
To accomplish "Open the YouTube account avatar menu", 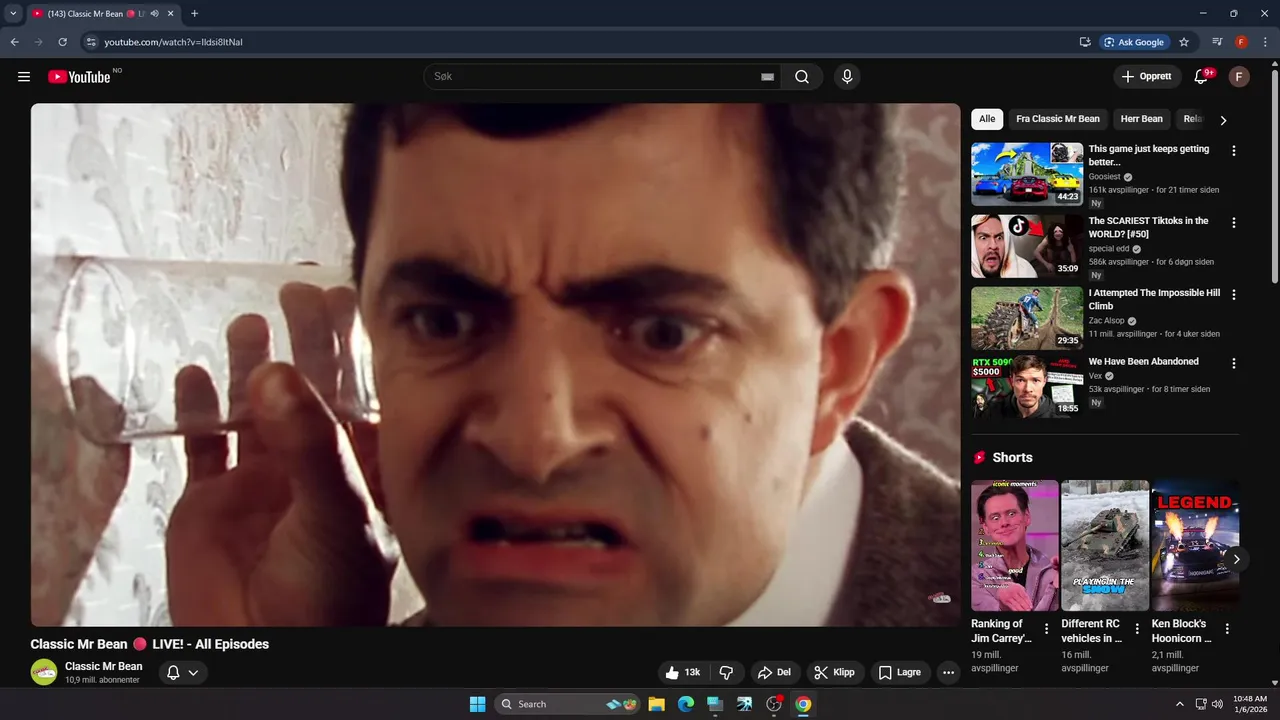I will (1239, 77).
